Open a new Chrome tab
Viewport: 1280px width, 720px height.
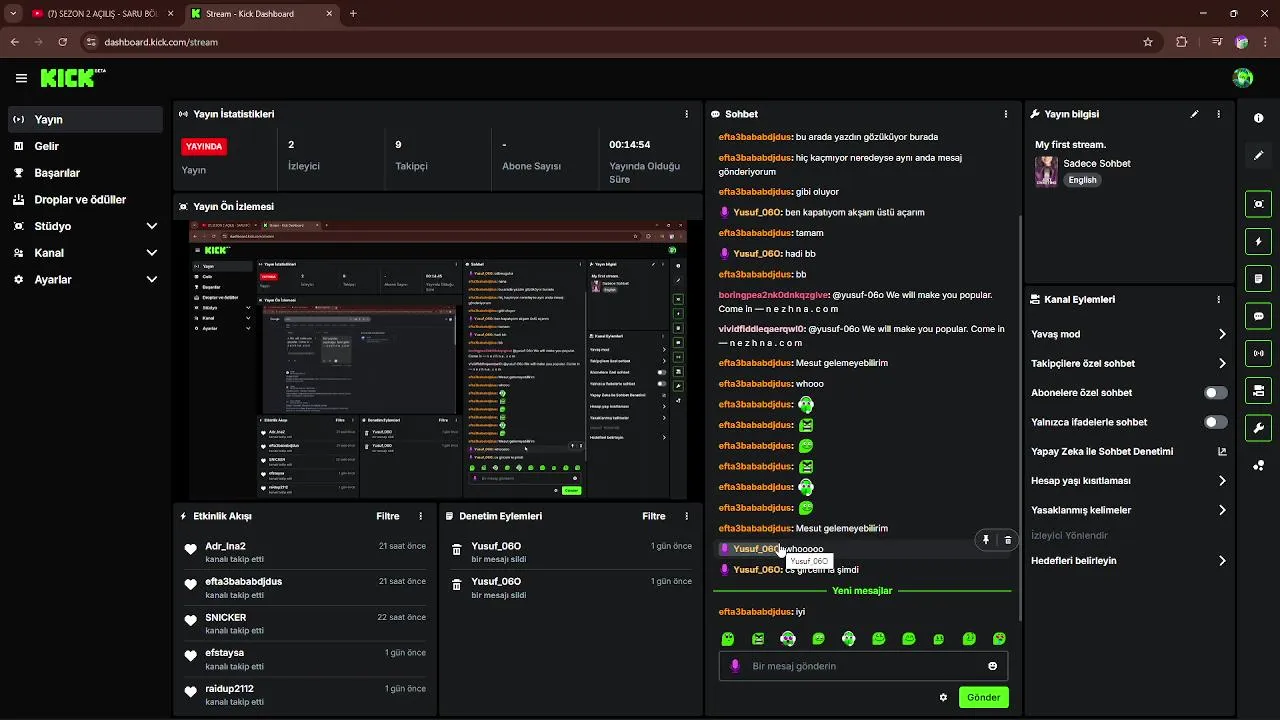point(353,14)
